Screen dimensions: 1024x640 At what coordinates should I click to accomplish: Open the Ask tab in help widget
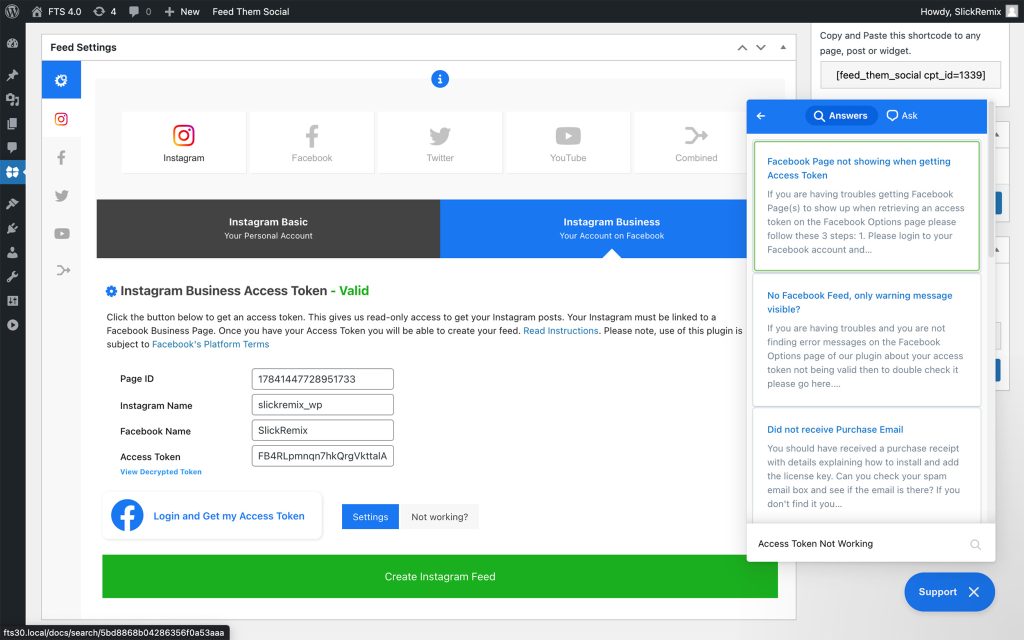click(902, 116)
